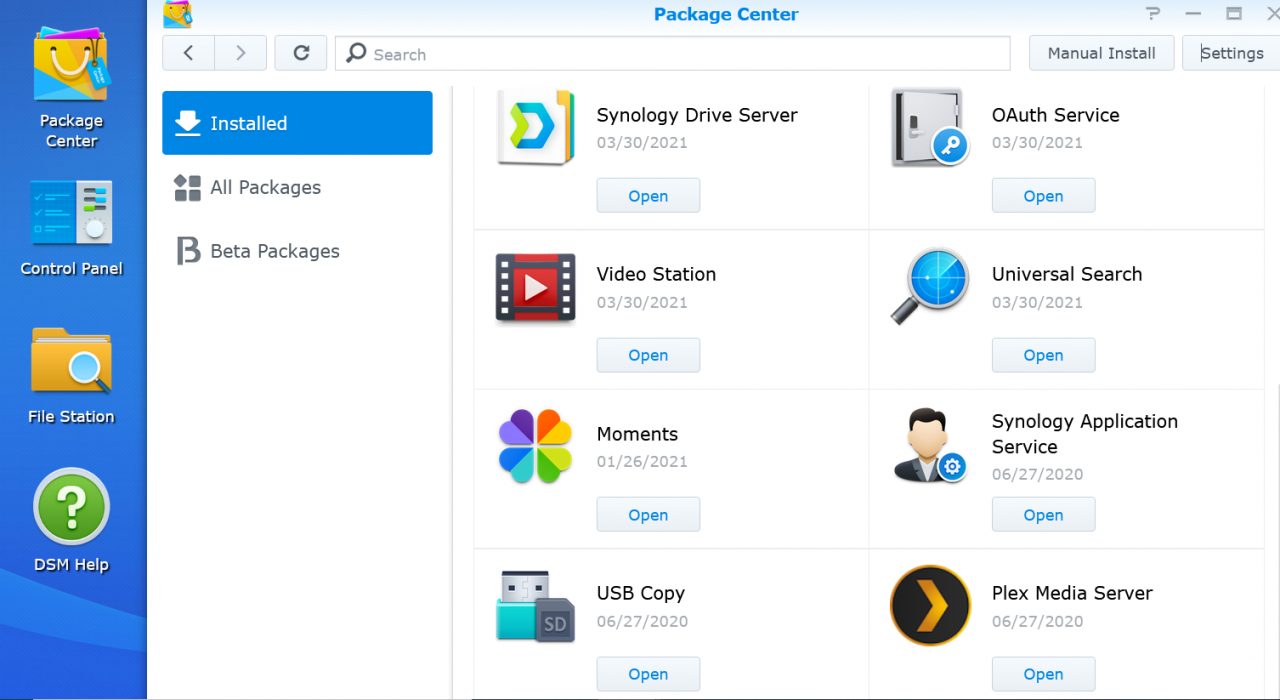Screen dimensions: 1280x700
Task: Focus the package Search field
Action: 672,54
